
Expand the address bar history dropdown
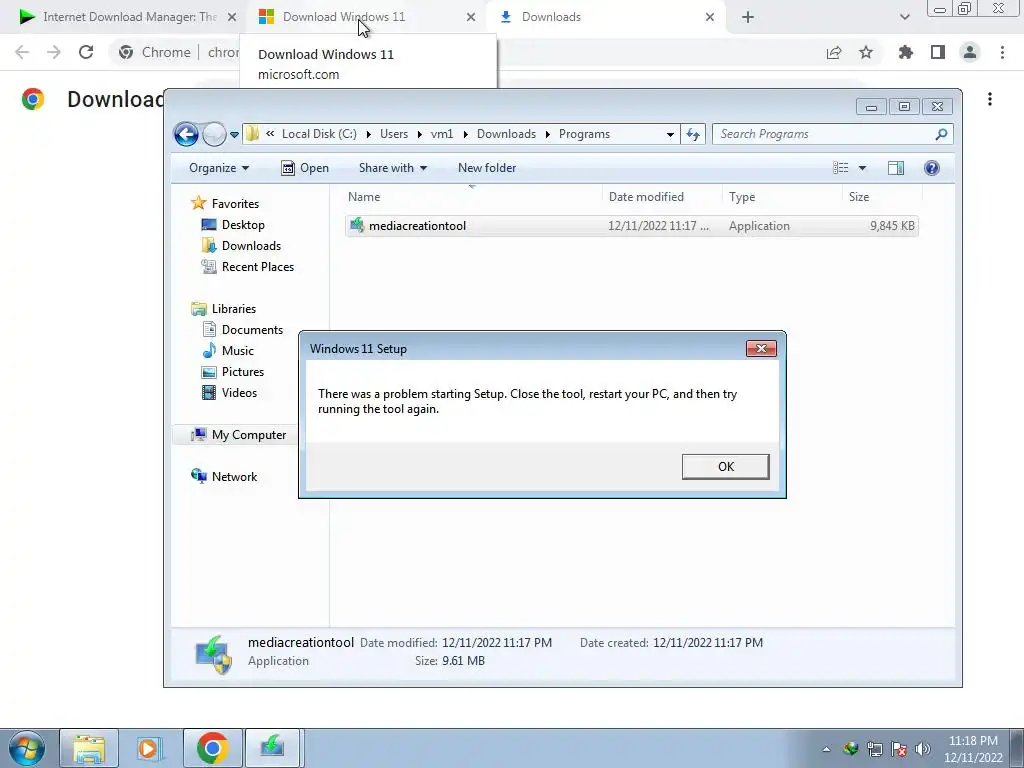(x=670, y=135)
